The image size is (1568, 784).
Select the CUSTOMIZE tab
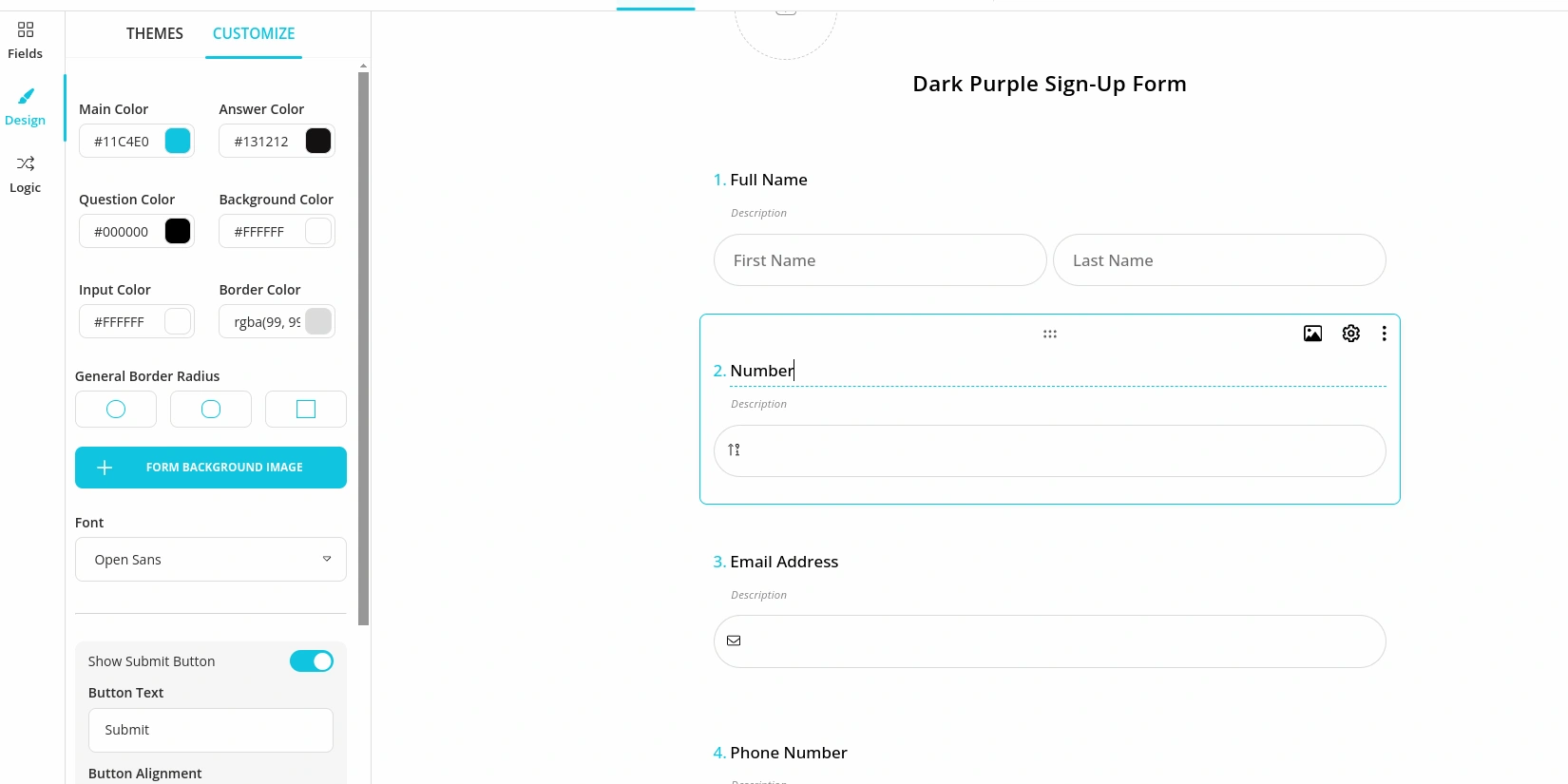pyautogui.click(x=253, y=33)
